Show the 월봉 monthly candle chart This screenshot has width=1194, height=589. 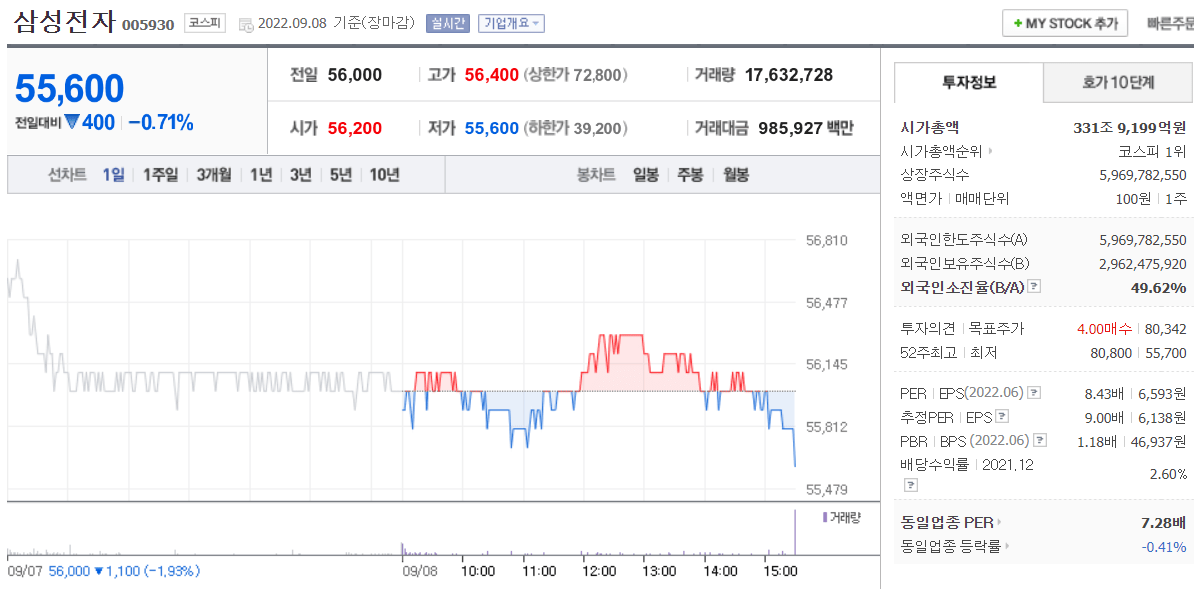click(736, 174)
